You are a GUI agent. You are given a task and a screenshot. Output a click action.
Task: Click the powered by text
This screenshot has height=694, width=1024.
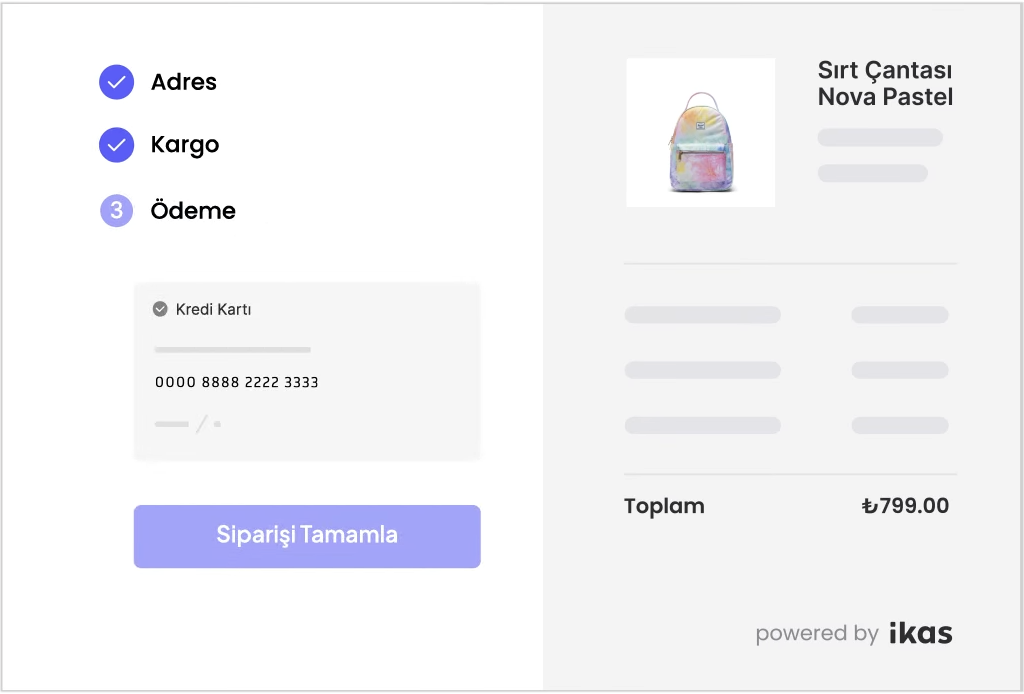click(x=816, y=634)
